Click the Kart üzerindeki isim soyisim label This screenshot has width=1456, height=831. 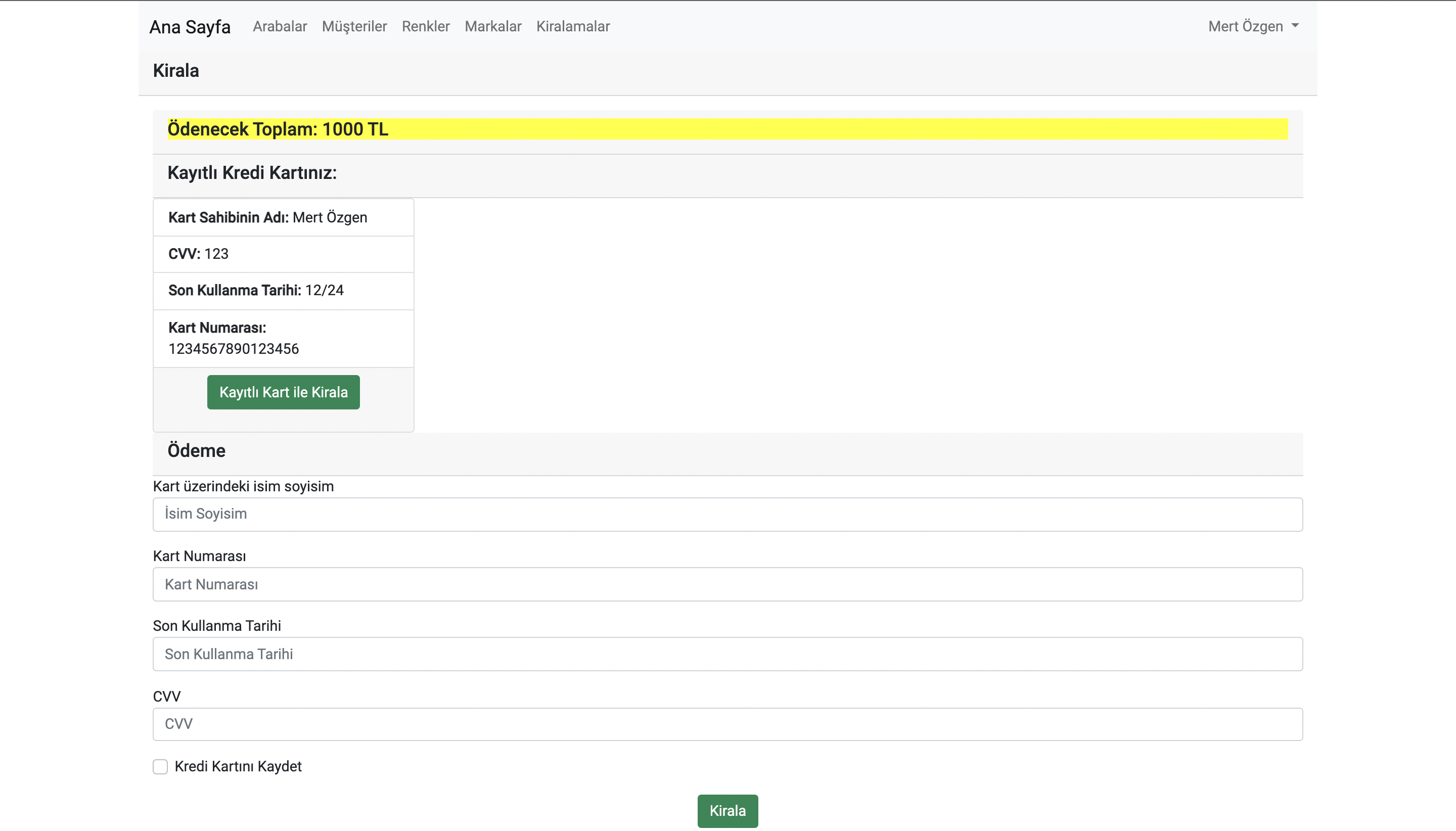[243, 486]
